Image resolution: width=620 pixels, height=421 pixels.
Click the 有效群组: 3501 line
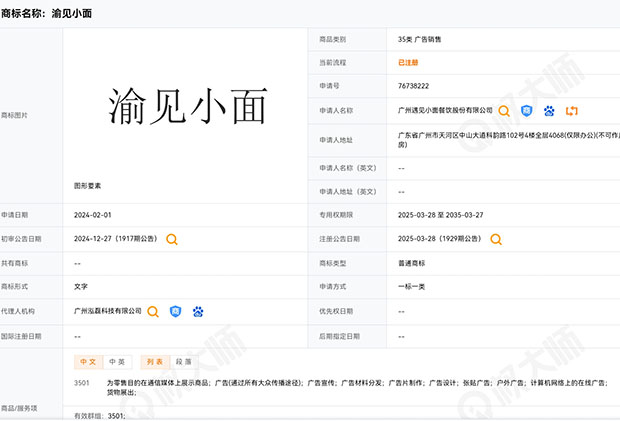(x=100, y=416)
